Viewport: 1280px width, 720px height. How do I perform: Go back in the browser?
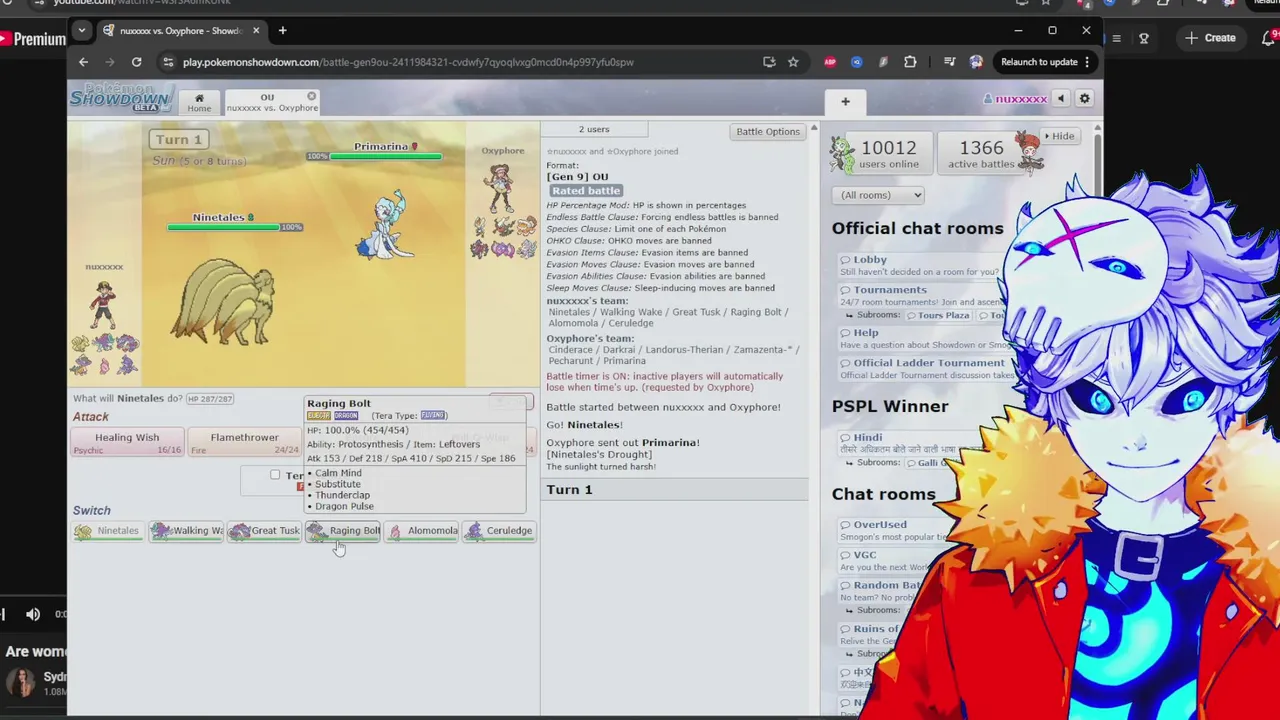pos(84,62)
